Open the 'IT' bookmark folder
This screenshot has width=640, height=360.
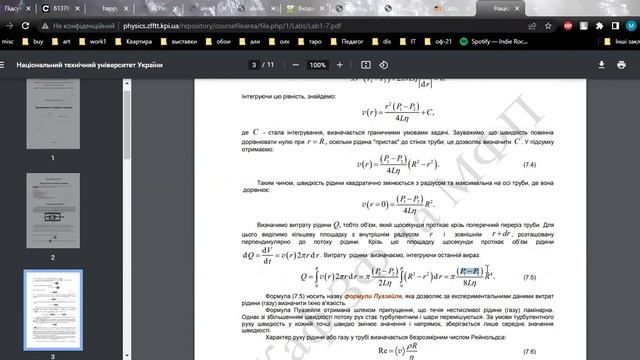pos(408,42)
